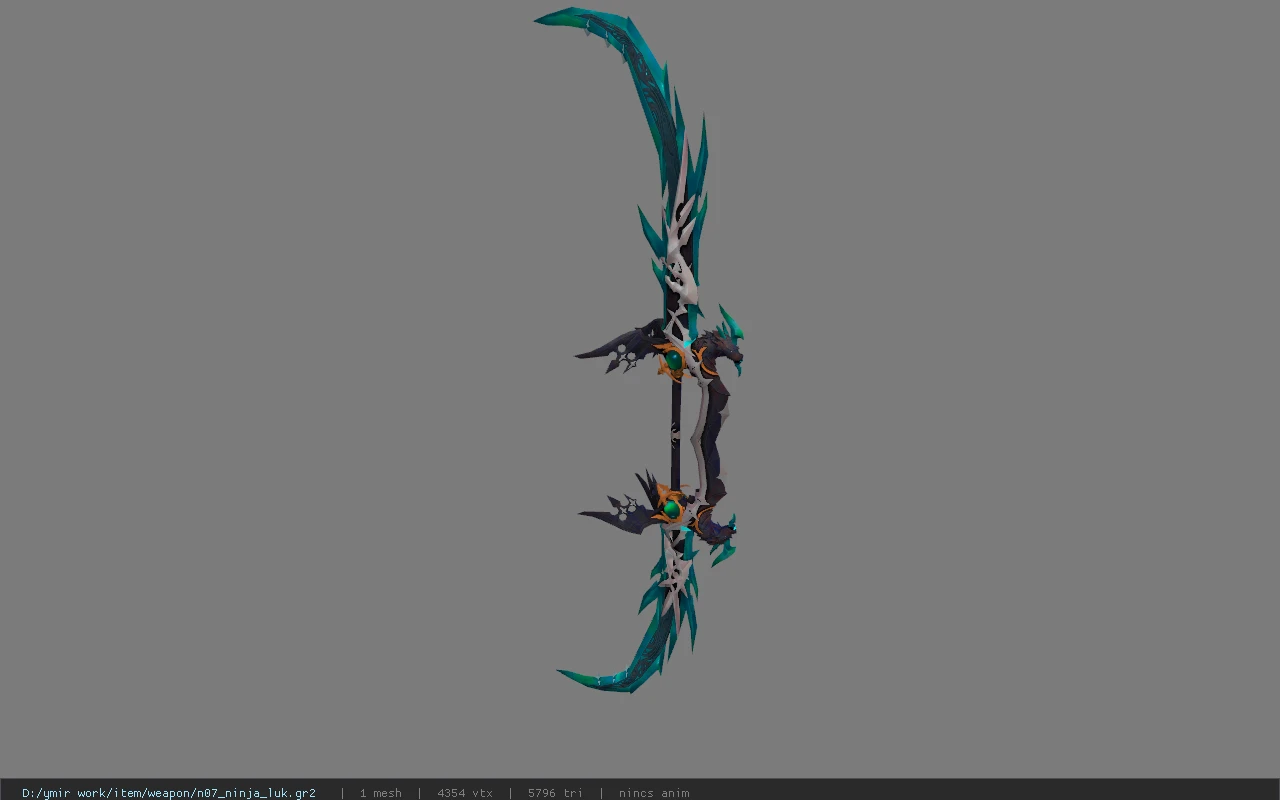
Task: Select the "5796 tri" triangle count text
Action: [x=555, y=793]
